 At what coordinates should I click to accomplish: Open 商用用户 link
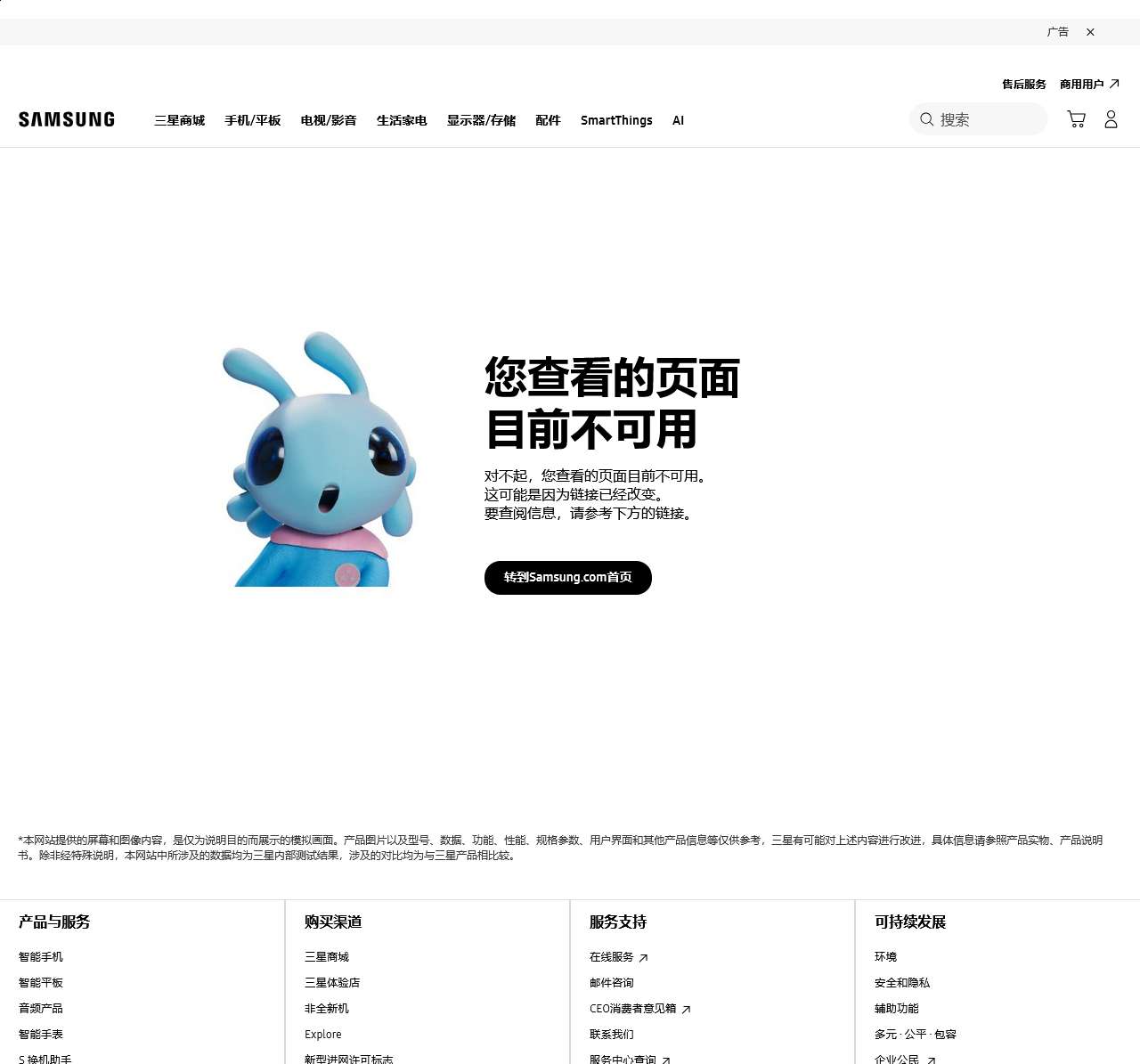(1081, 84)
